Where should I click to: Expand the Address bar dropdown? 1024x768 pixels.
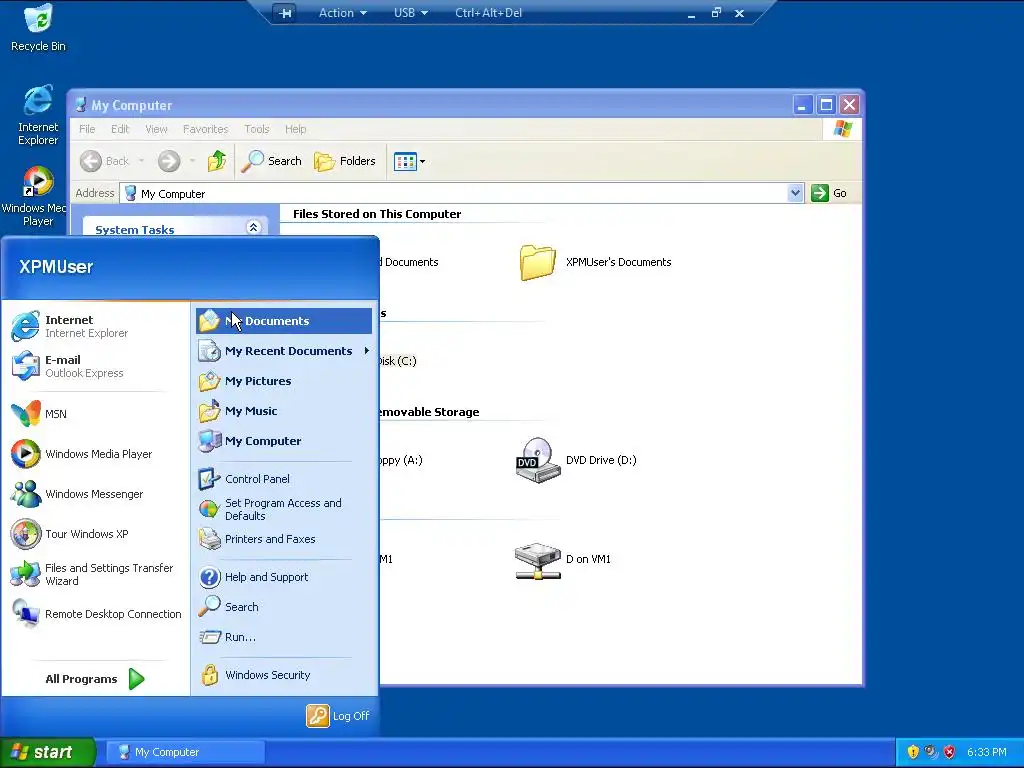click(795, 193)
